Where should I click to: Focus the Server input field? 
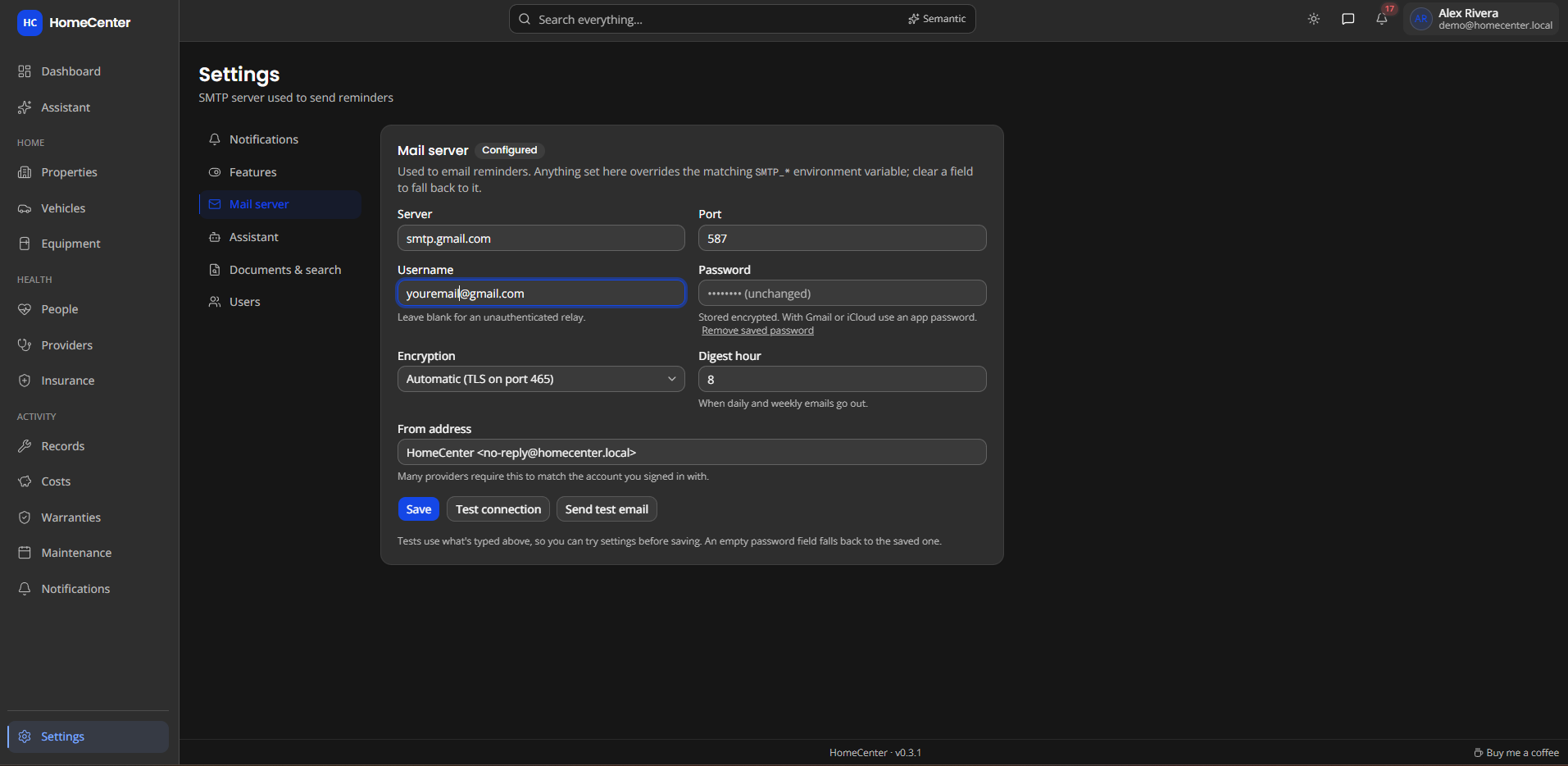pos(541,239)
